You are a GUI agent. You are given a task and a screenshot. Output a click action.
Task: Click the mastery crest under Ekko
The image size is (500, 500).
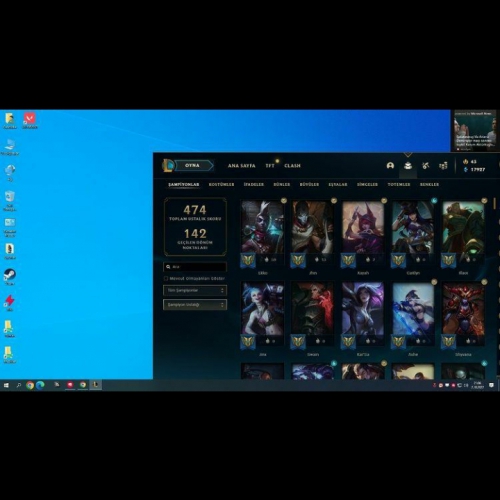[x=248, y=261]
